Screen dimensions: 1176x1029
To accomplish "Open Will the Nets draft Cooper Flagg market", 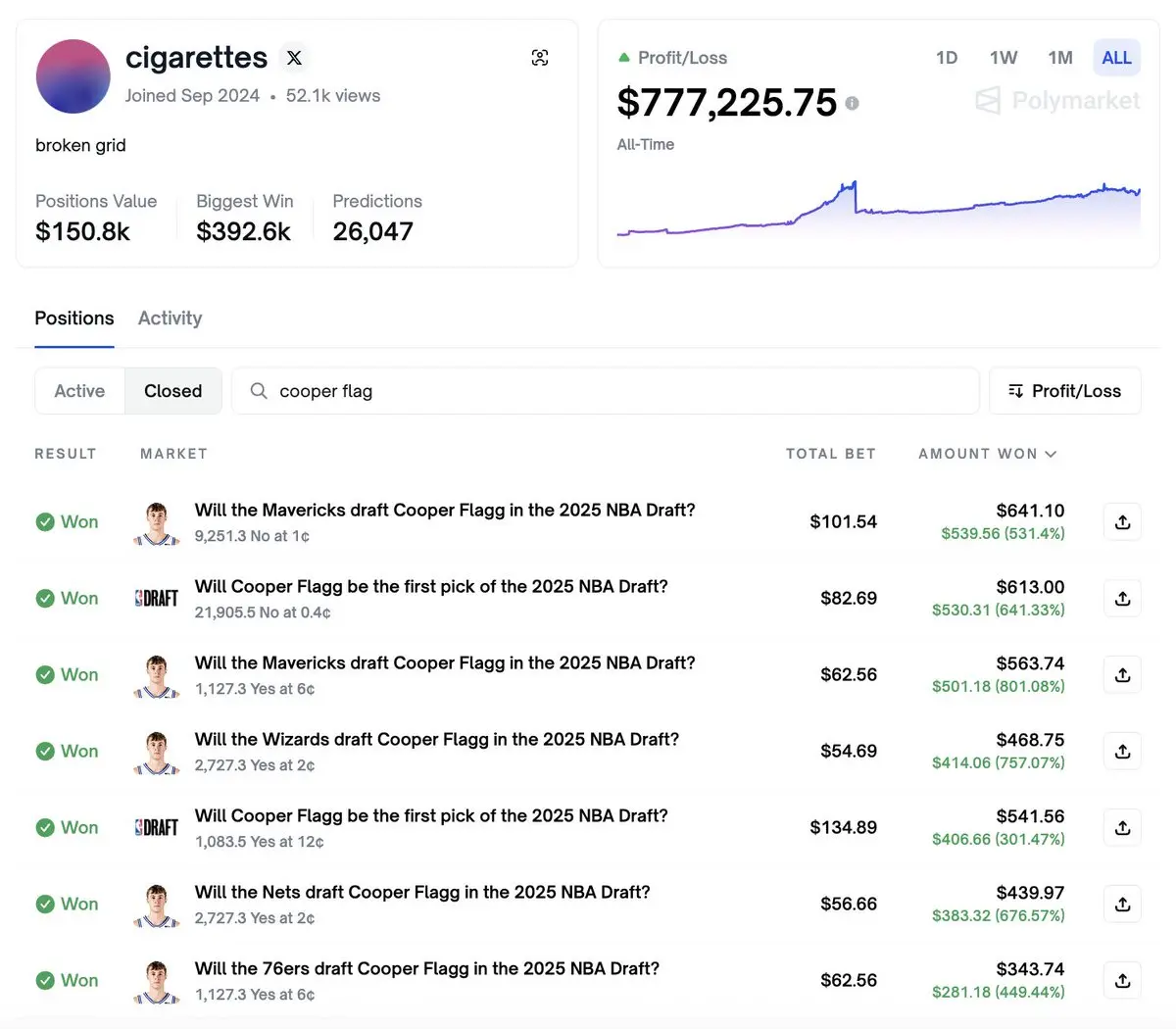I will [x=422, y=893].
